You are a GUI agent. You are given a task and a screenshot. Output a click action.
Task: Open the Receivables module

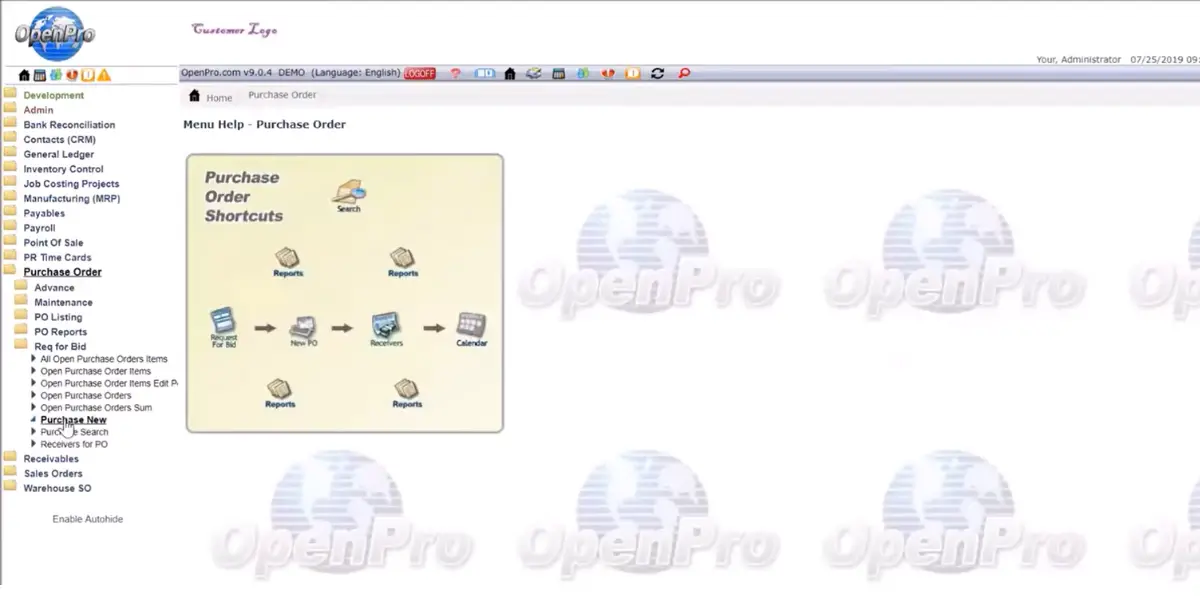click(51, 459)
